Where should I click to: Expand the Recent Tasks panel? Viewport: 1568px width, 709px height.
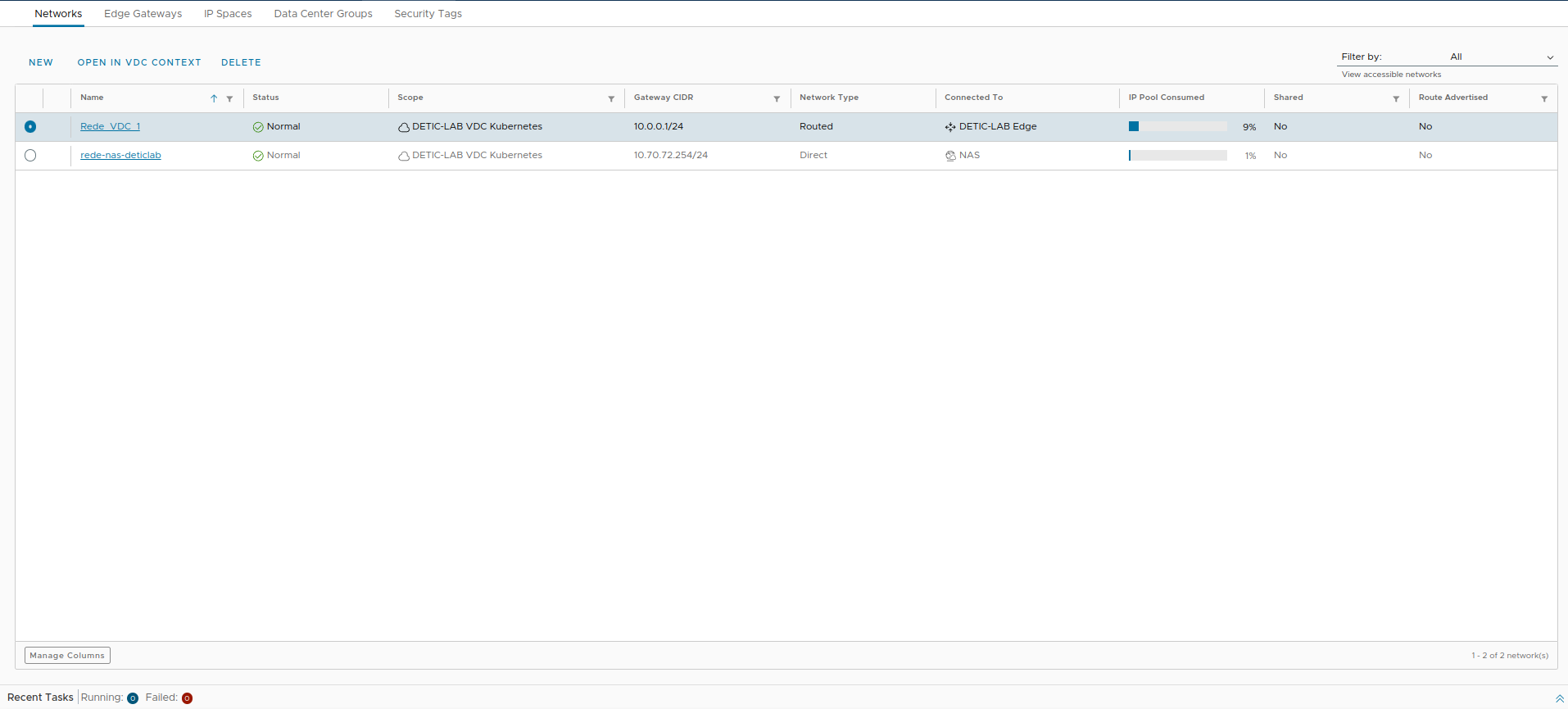click(1559, 698)
